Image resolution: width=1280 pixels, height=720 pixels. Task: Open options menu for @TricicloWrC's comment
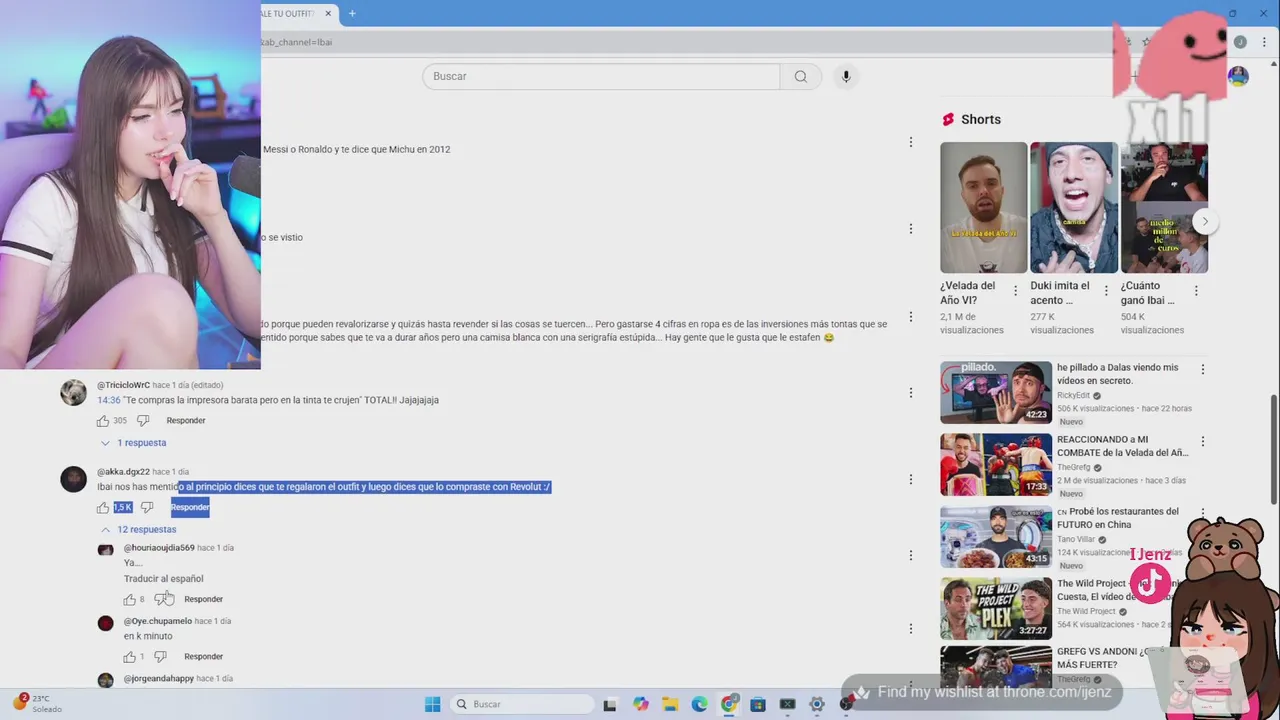pos(910,393)
